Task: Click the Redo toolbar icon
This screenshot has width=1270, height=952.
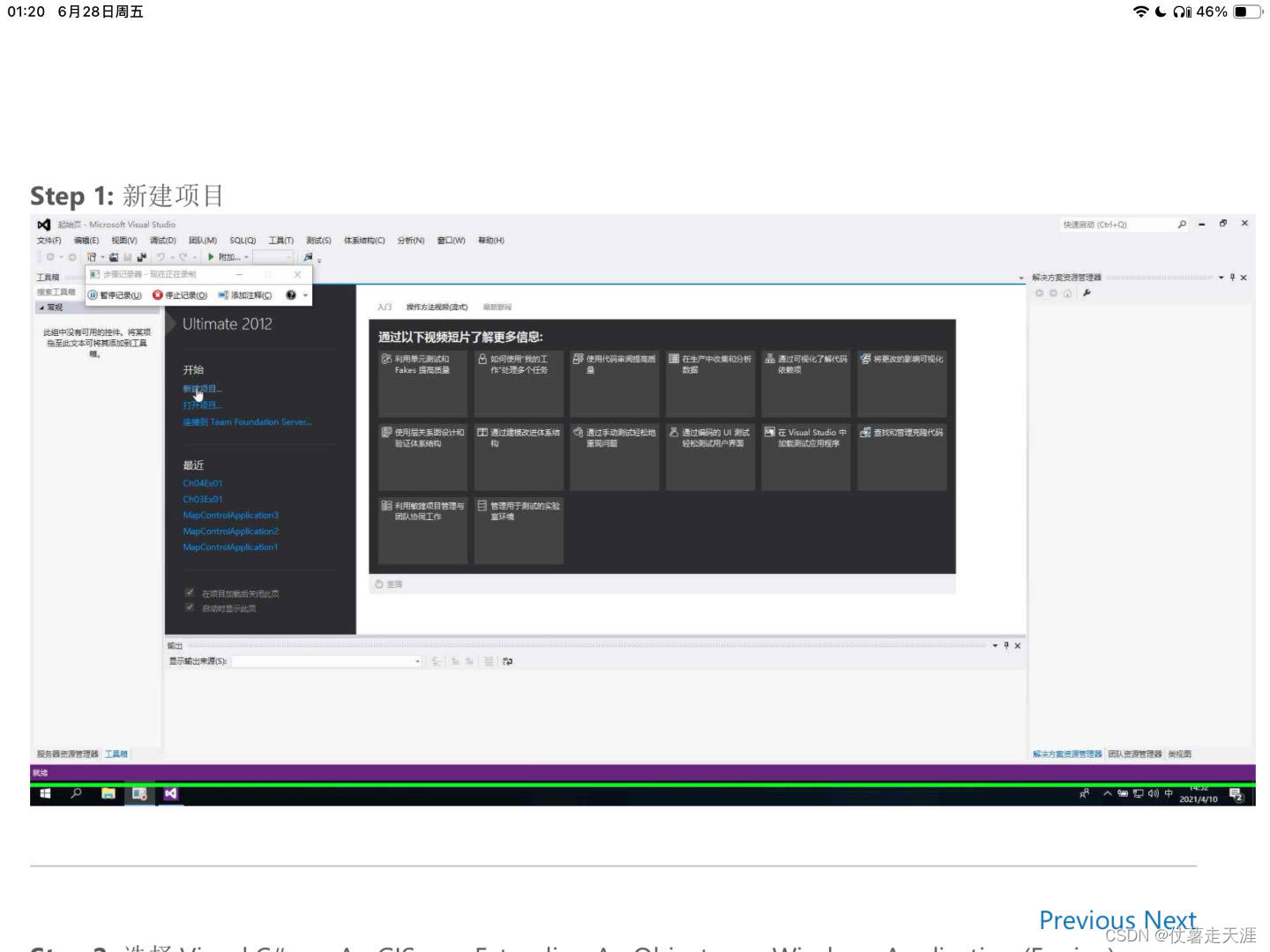Action: pos(183,257)
